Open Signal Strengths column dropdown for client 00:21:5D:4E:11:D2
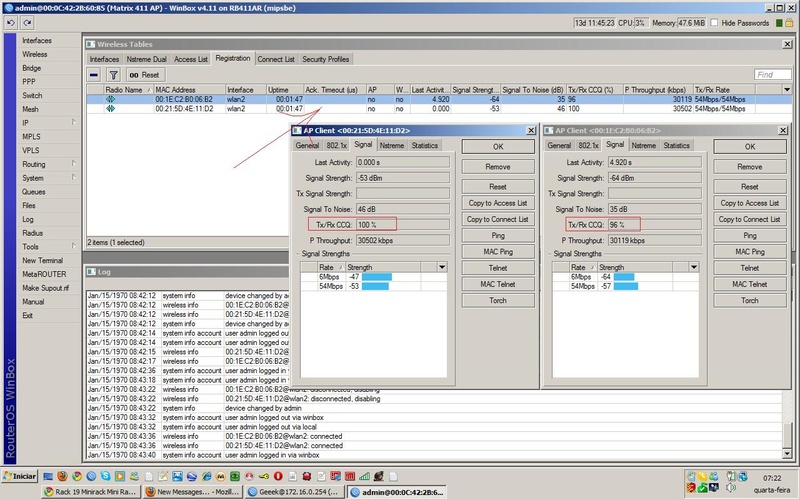The height and width of the screenshot is (500, 800). click(442, 267)
